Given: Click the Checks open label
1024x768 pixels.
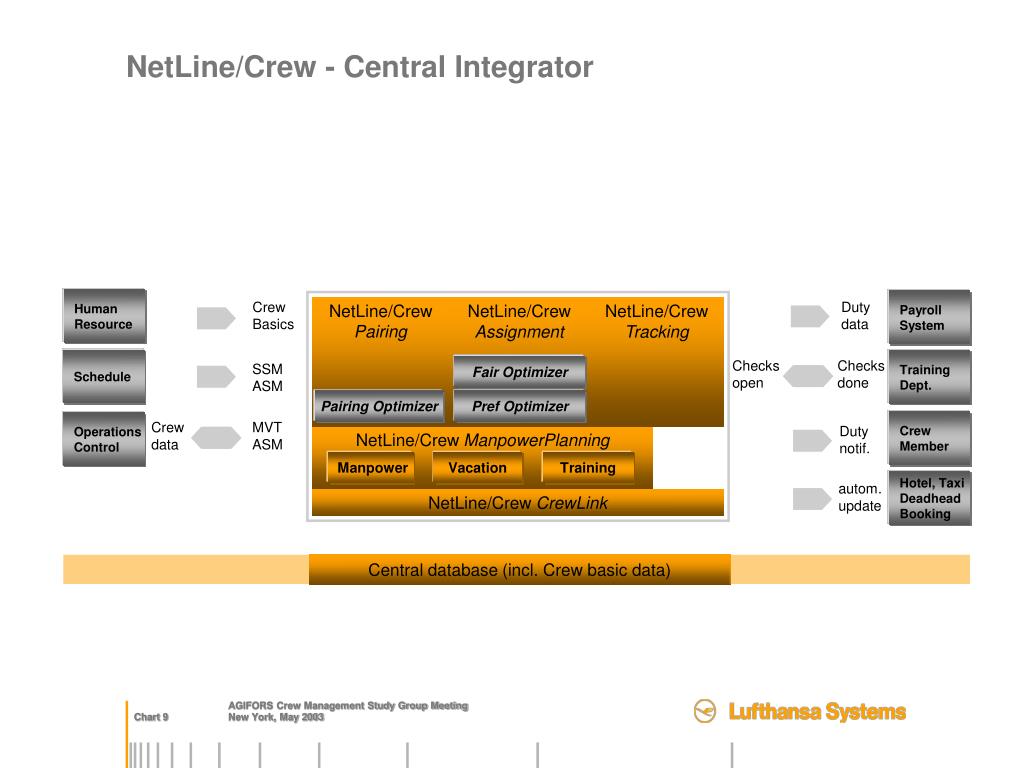Looking at the screenshot, I should (x=756, y=374).
